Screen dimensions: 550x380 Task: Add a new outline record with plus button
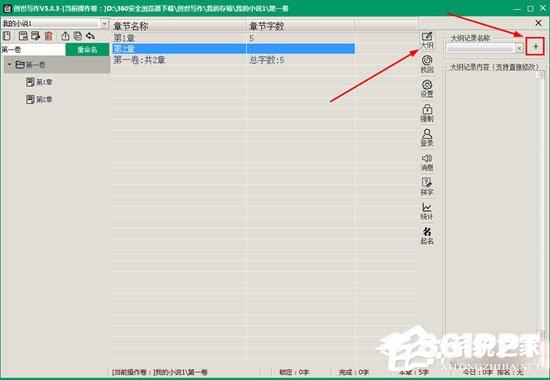(535, 47)
